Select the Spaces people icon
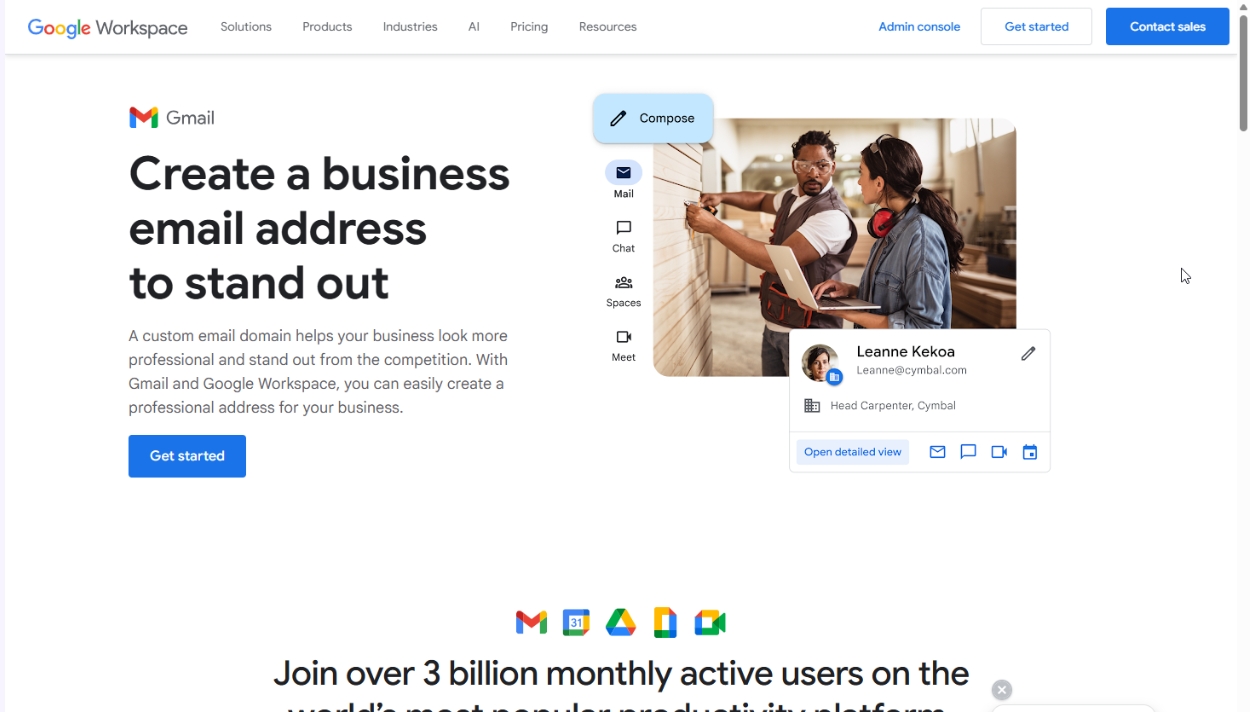The image size is (1250, 712). pos(623,283)
